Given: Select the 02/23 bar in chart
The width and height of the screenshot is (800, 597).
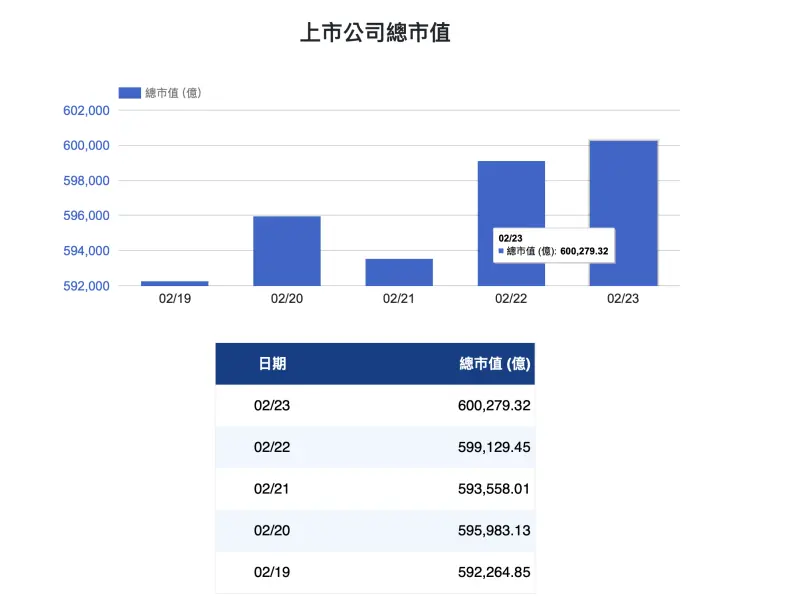Looking at the screenshot, I should pyautogui.click(x=623, y=213).
